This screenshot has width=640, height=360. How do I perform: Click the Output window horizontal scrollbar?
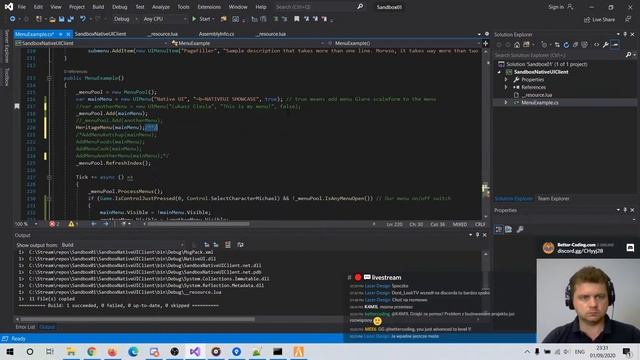click(138, 319)
